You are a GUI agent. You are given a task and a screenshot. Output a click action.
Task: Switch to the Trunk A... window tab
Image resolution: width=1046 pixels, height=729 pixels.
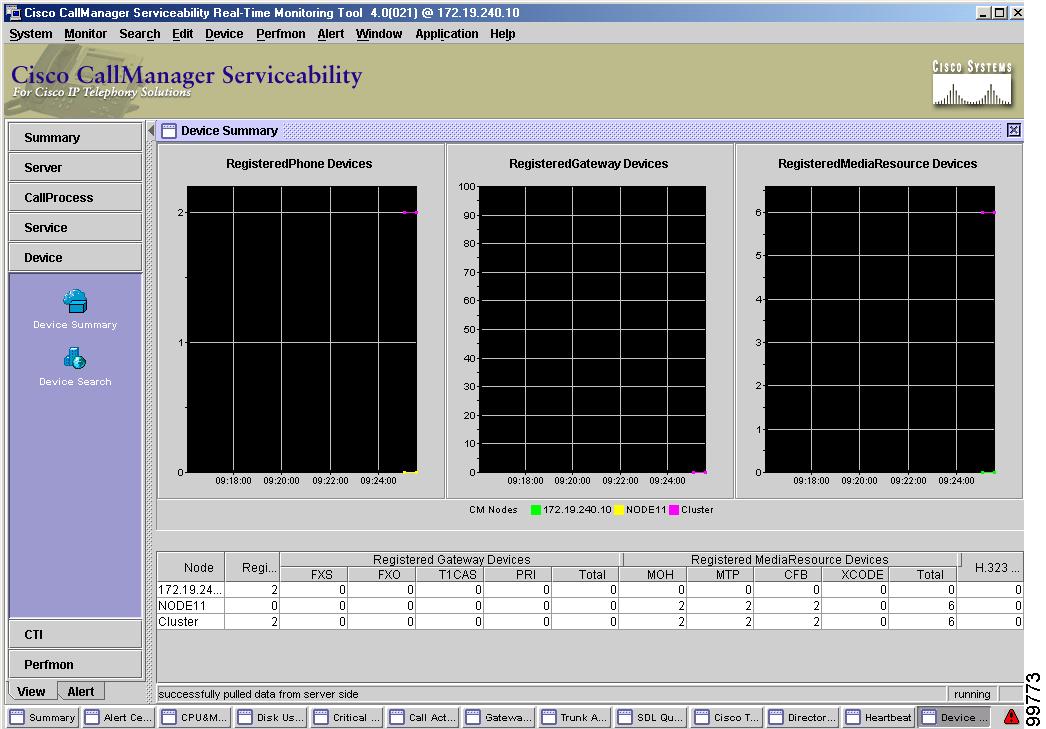click(574, 717)
